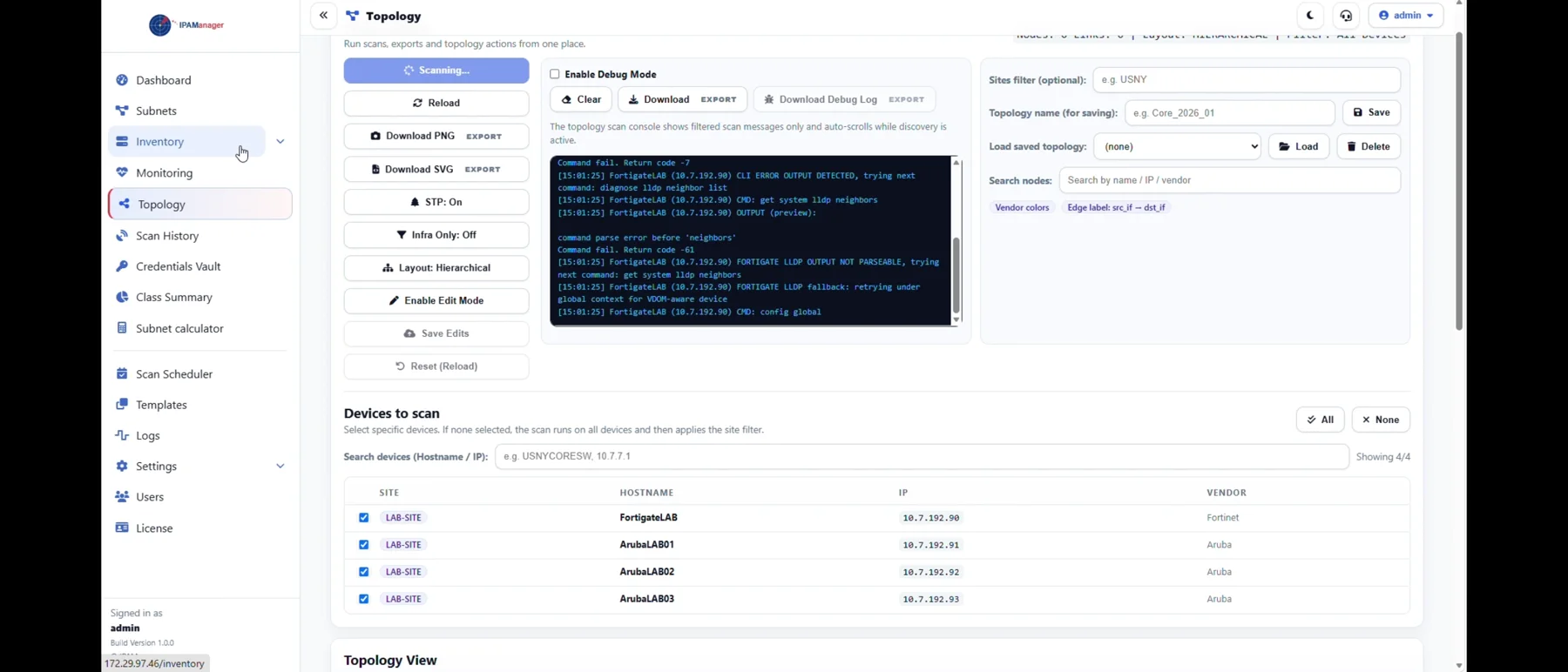Save the topology
The image size is (1568, 672).
1372,113
